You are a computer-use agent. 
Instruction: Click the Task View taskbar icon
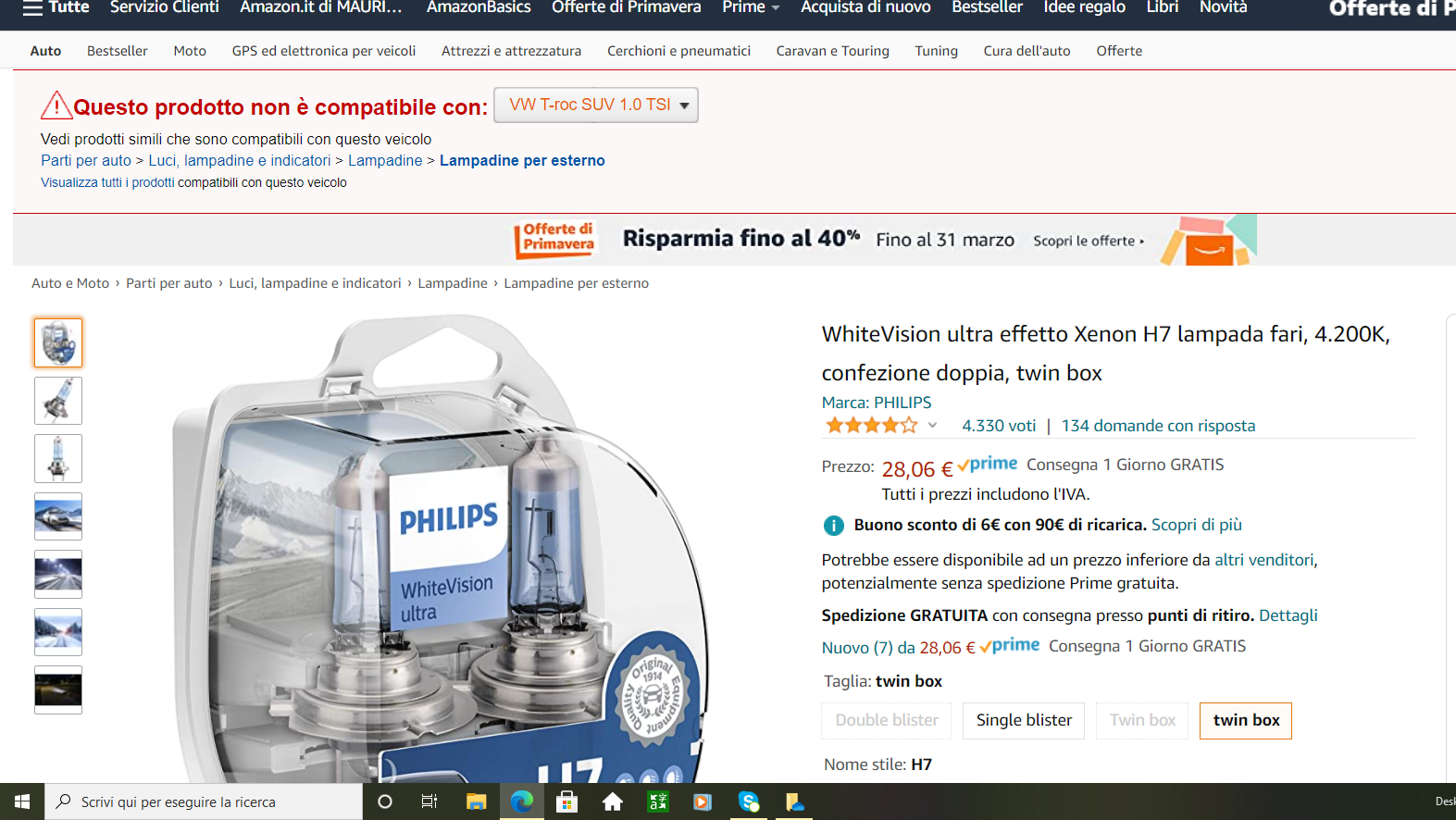pos(429,801)
